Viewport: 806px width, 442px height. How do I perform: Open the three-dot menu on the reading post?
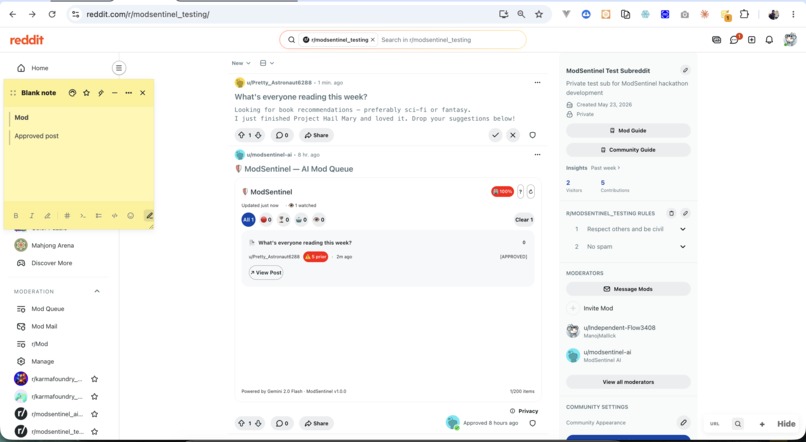click(537, 83)
